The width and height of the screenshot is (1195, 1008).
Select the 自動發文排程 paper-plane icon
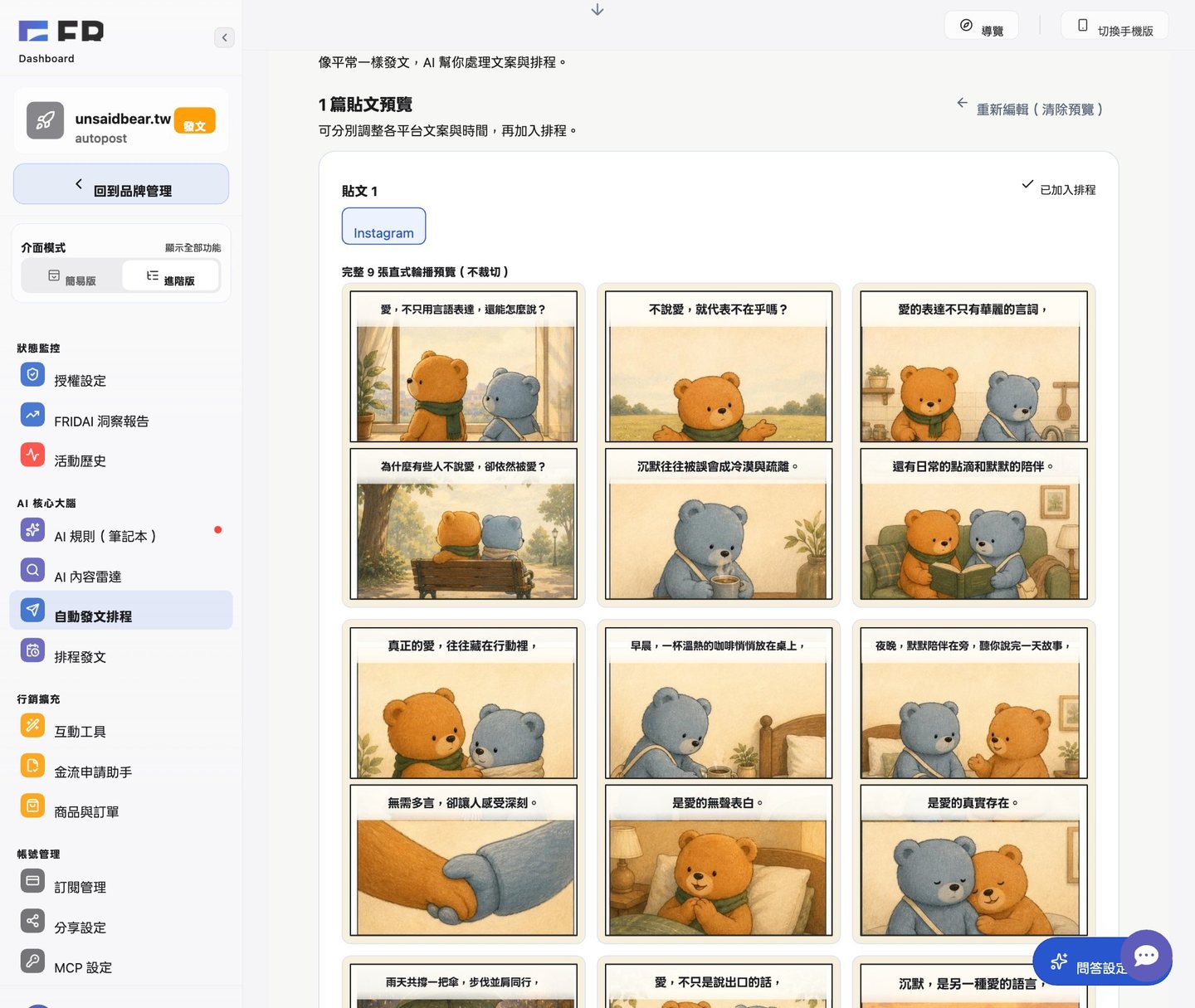(32, 610)
